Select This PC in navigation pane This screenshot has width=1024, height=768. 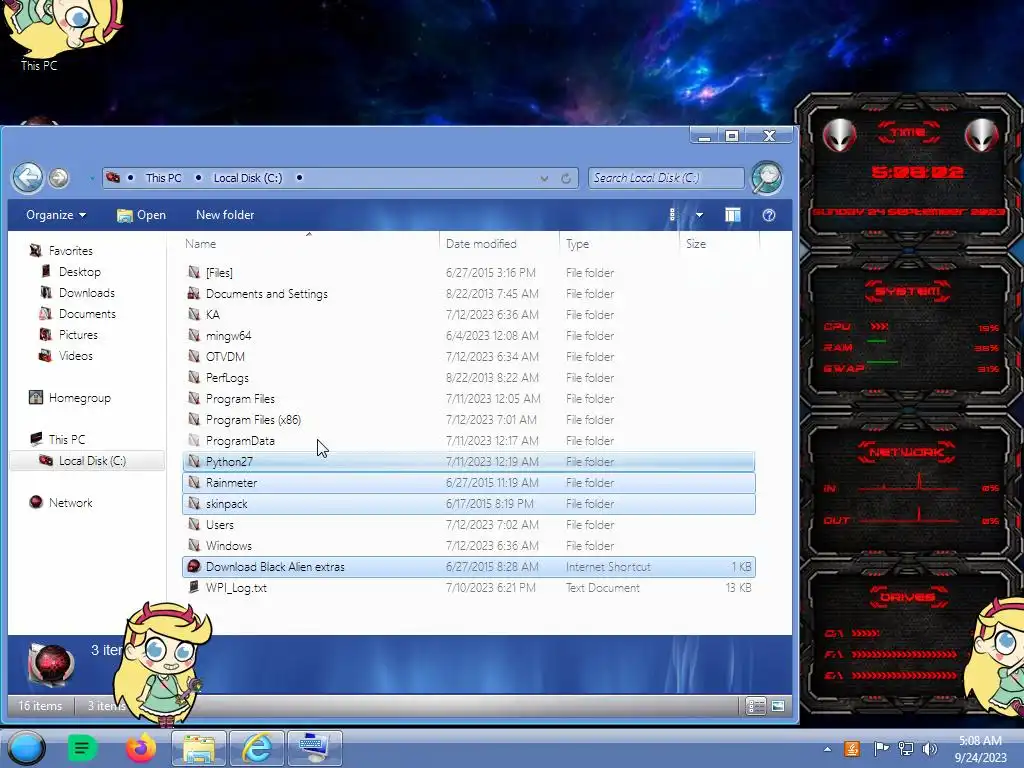(67, 440)
